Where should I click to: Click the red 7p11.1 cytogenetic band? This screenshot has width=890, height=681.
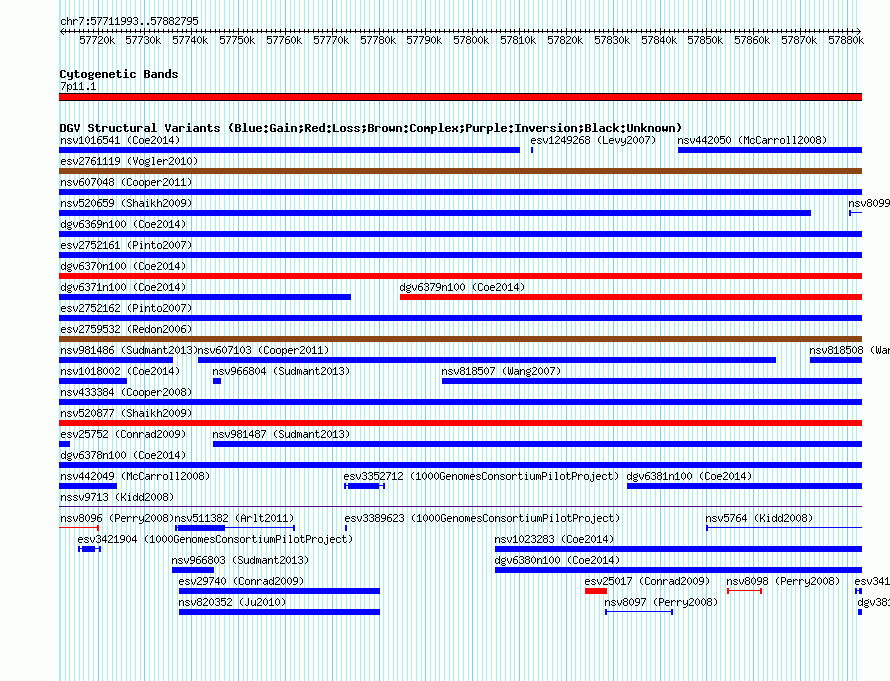pyautogui.click(x=460, y=97)
